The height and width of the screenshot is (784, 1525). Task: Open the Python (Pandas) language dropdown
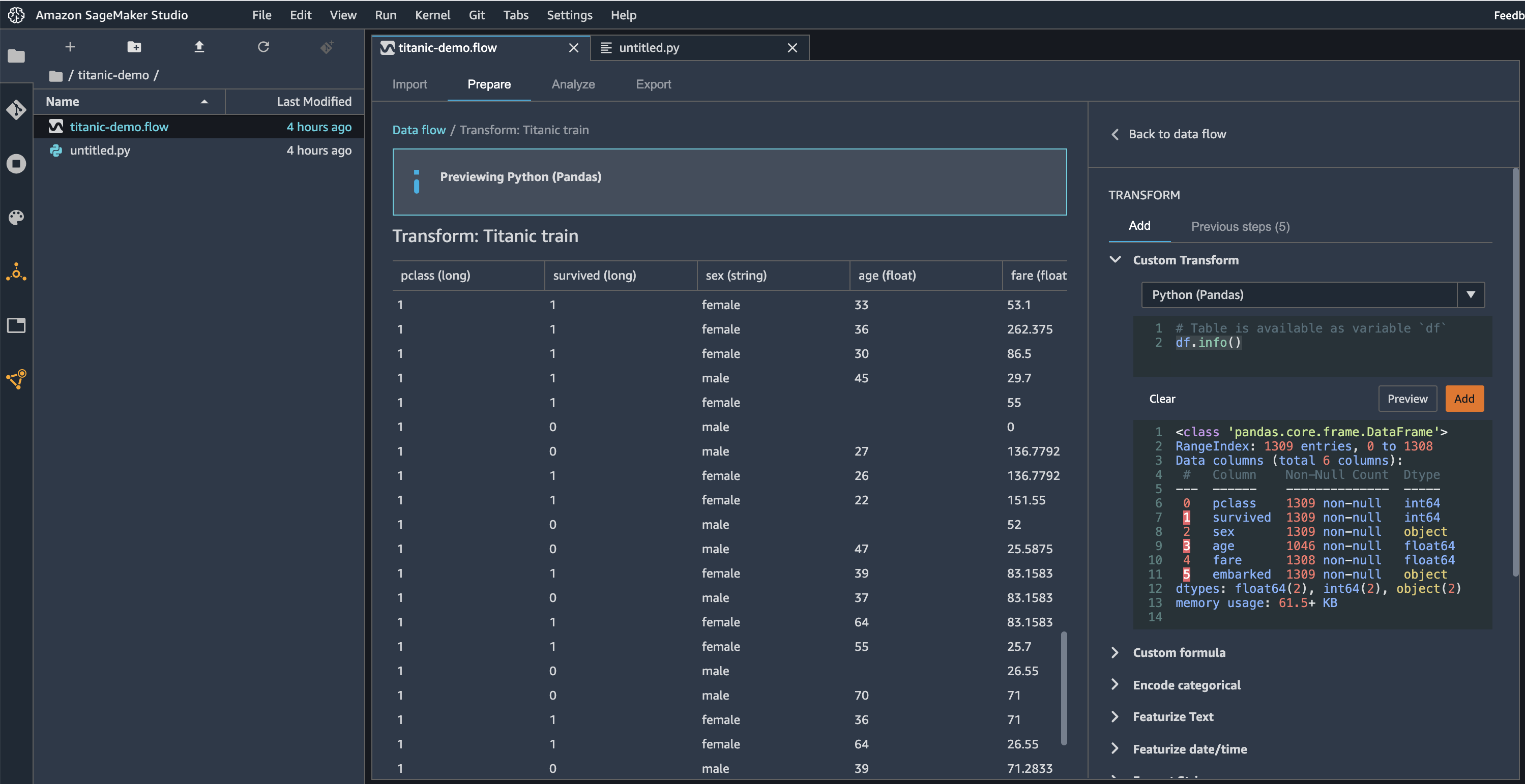(1471, 295)
